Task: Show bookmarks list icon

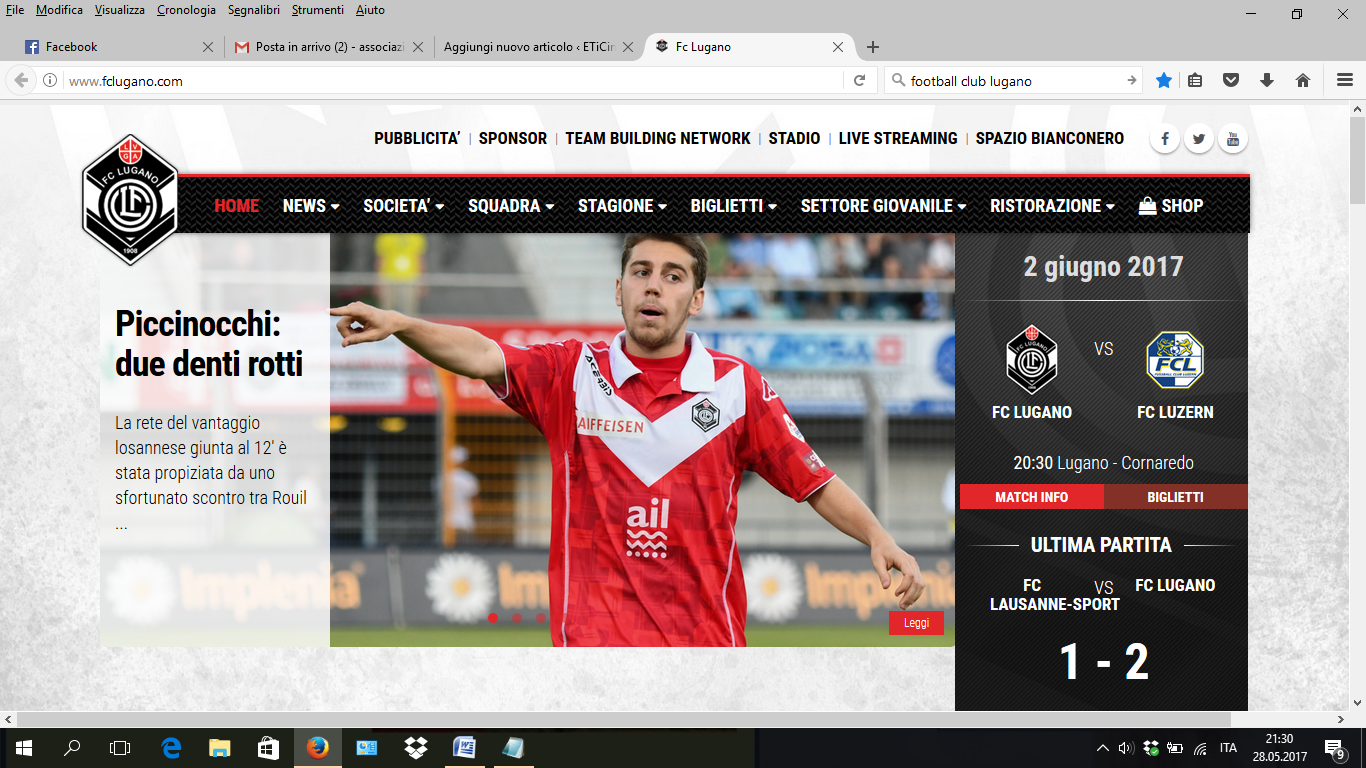Action: (x=1195, y=81)
